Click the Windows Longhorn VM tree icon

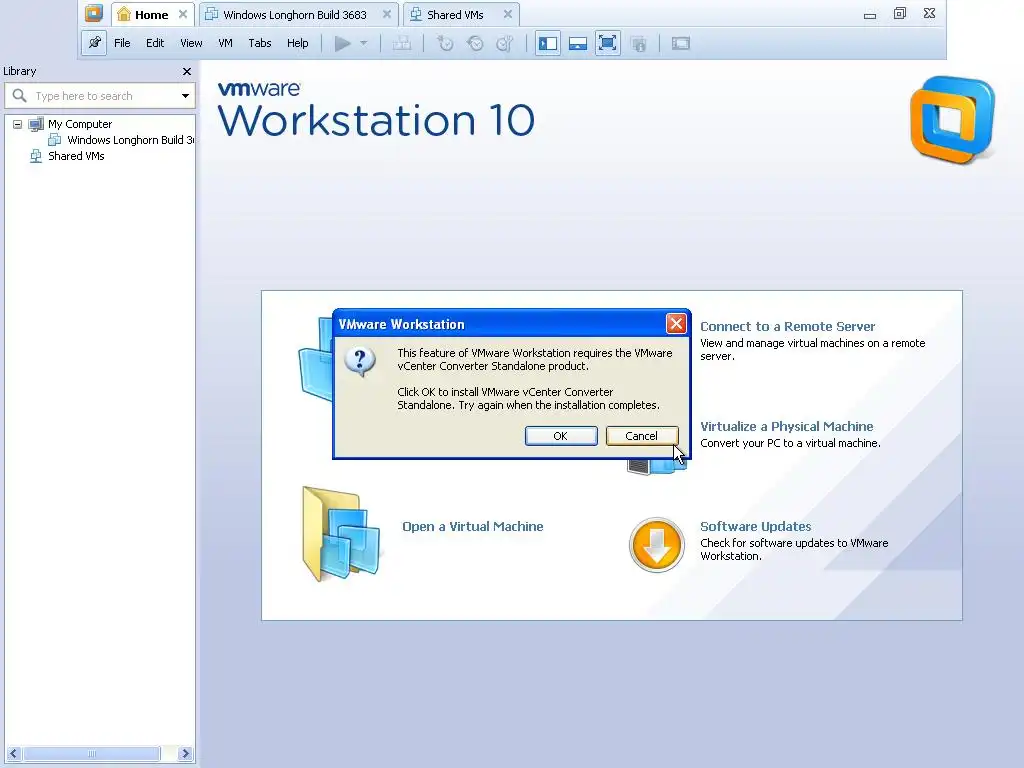(x=55, y=140)
